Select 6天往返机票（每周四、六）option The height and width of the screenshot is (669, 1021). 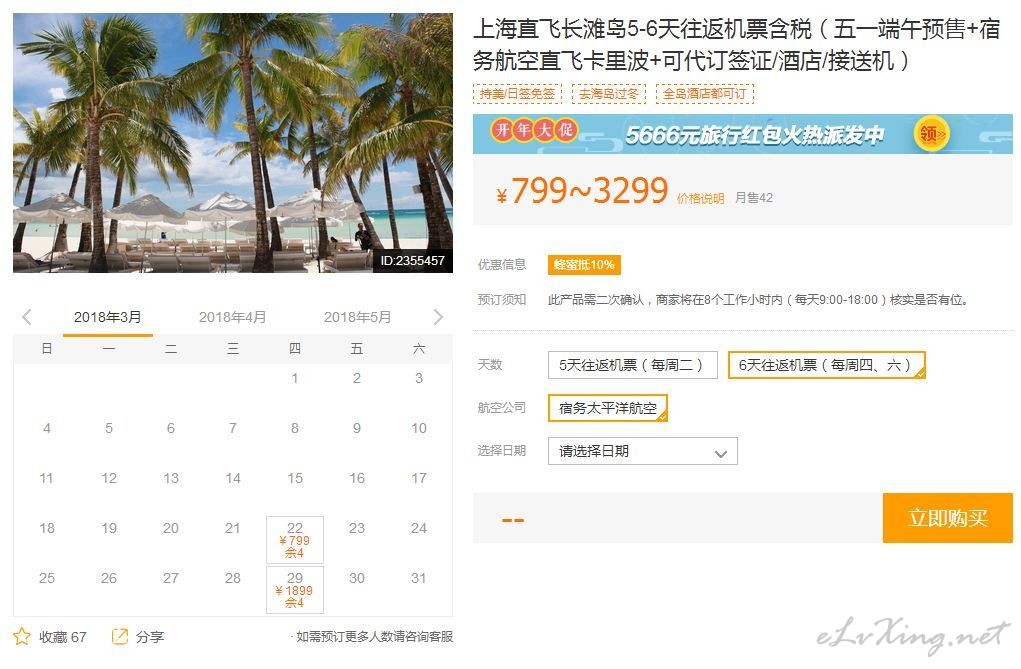click(826, 365)
